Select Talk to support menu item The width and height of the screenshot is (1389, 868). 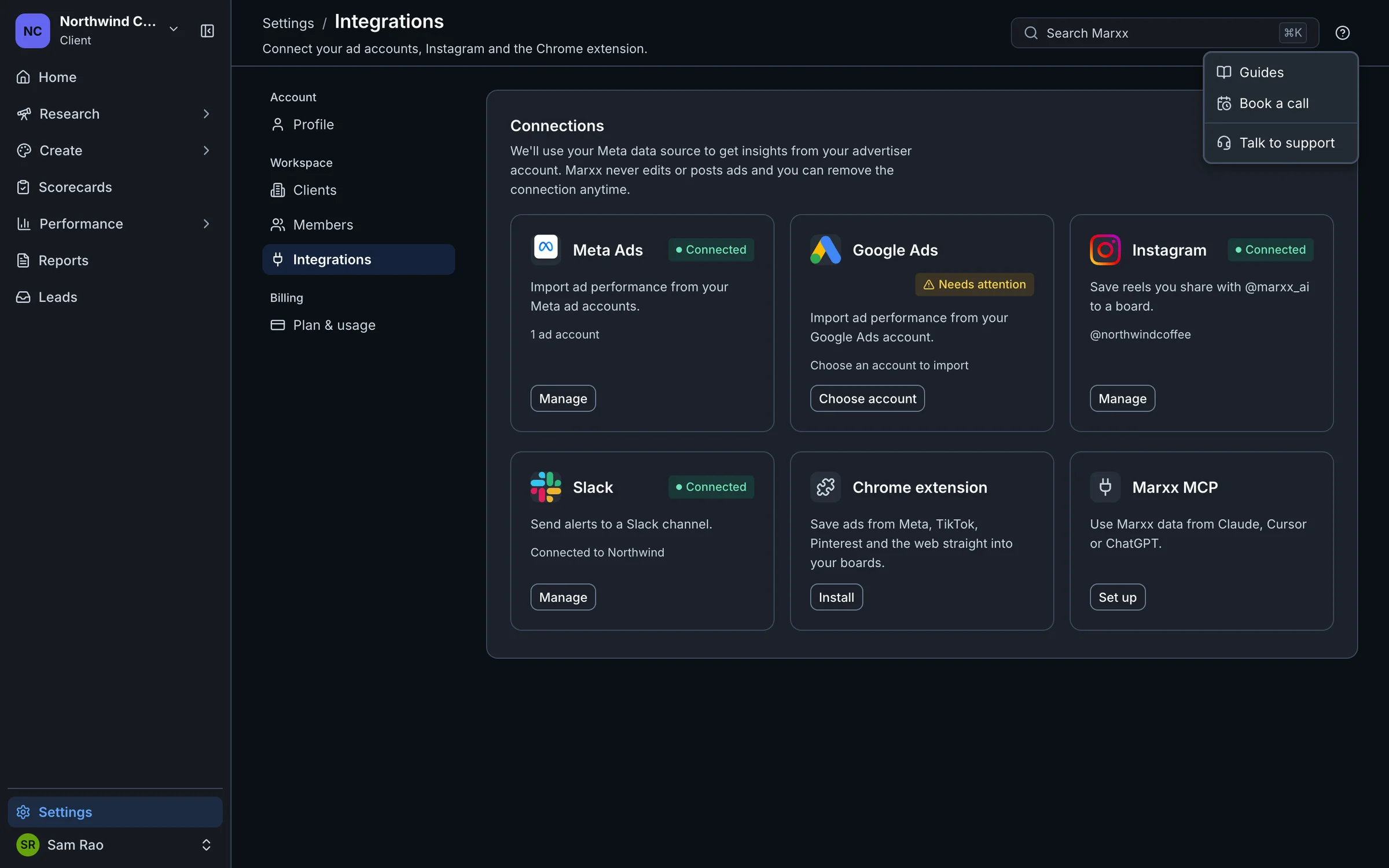(x=1280, y=142)
